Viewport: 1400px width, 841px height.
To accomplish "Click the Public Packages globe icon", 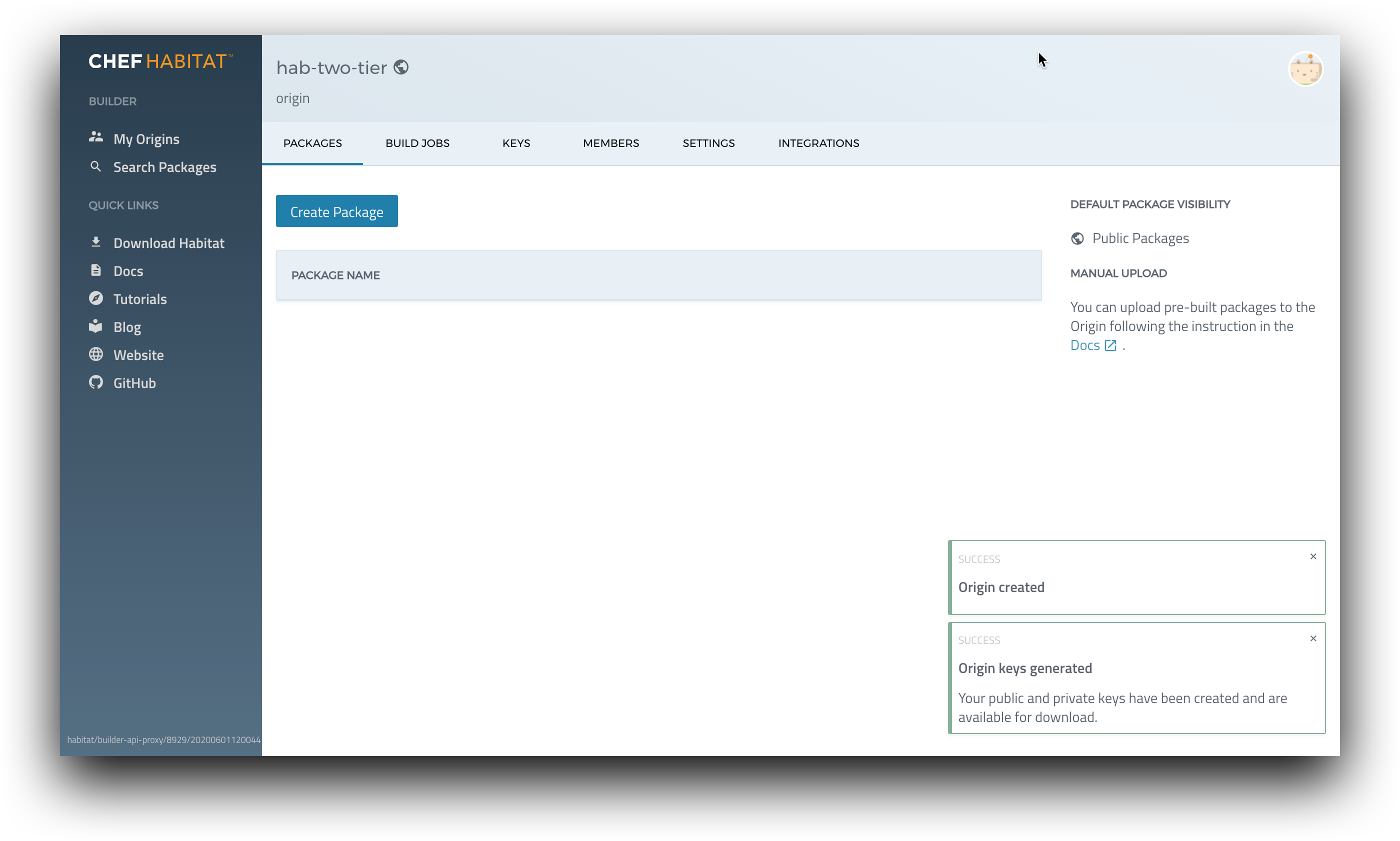I will (x=1077, y=238).
